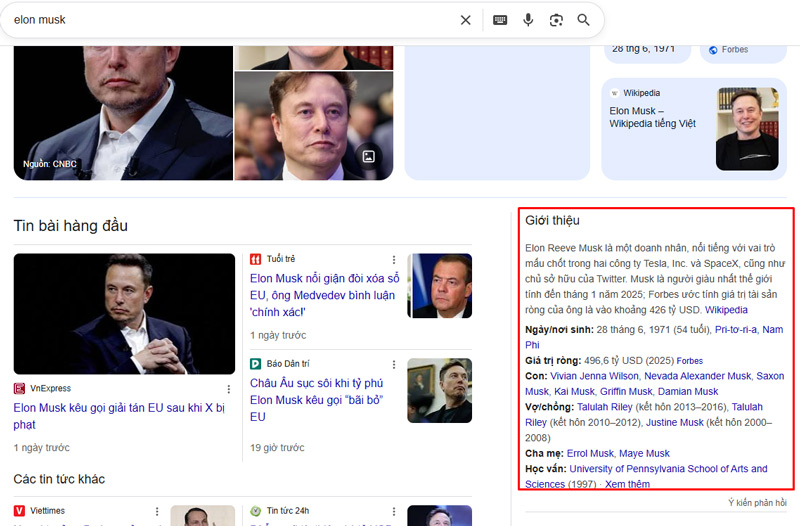This screenshot has width=800, height=526.
Task: Clear the search box with the X icon
Action: pos(465,20)
